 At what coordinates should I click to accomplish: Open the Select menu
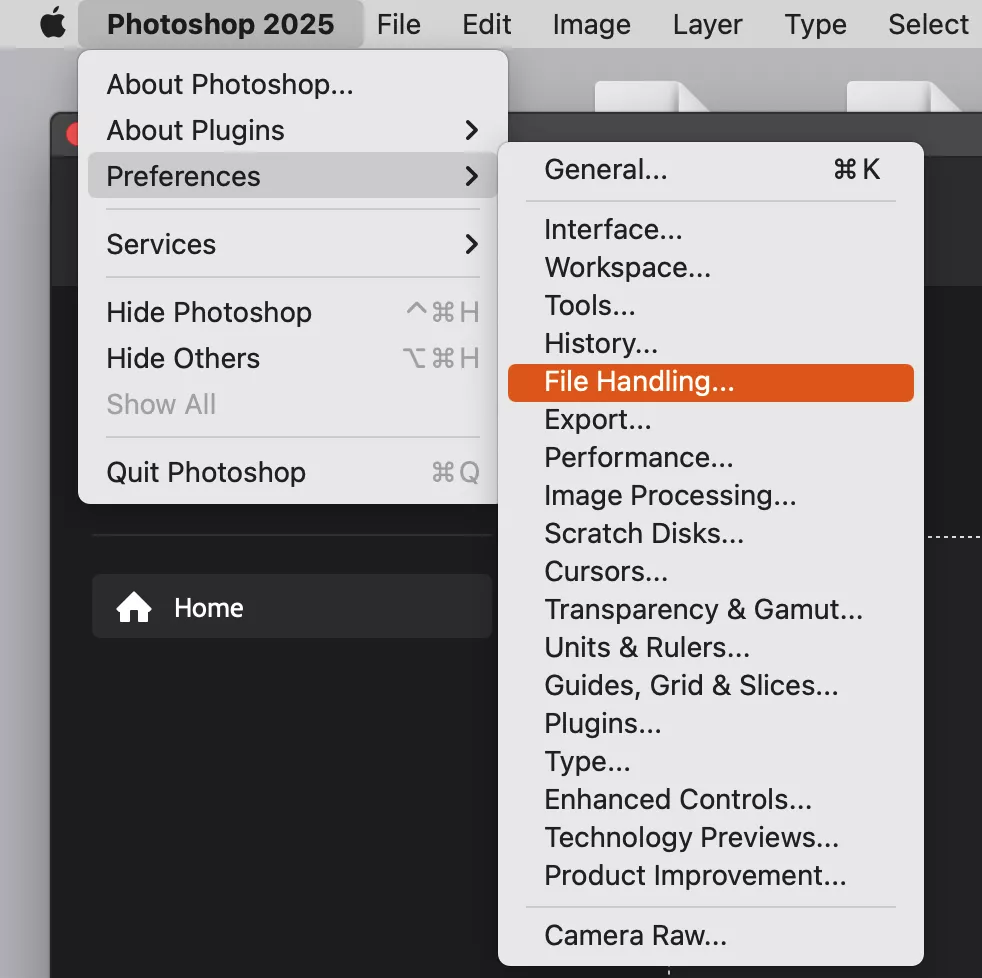[x=928, y=24]
